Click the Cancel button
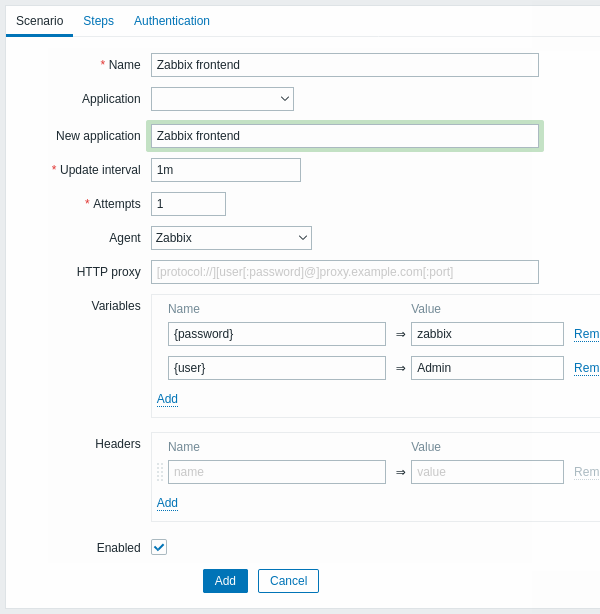600x614 pixels. 288,581
